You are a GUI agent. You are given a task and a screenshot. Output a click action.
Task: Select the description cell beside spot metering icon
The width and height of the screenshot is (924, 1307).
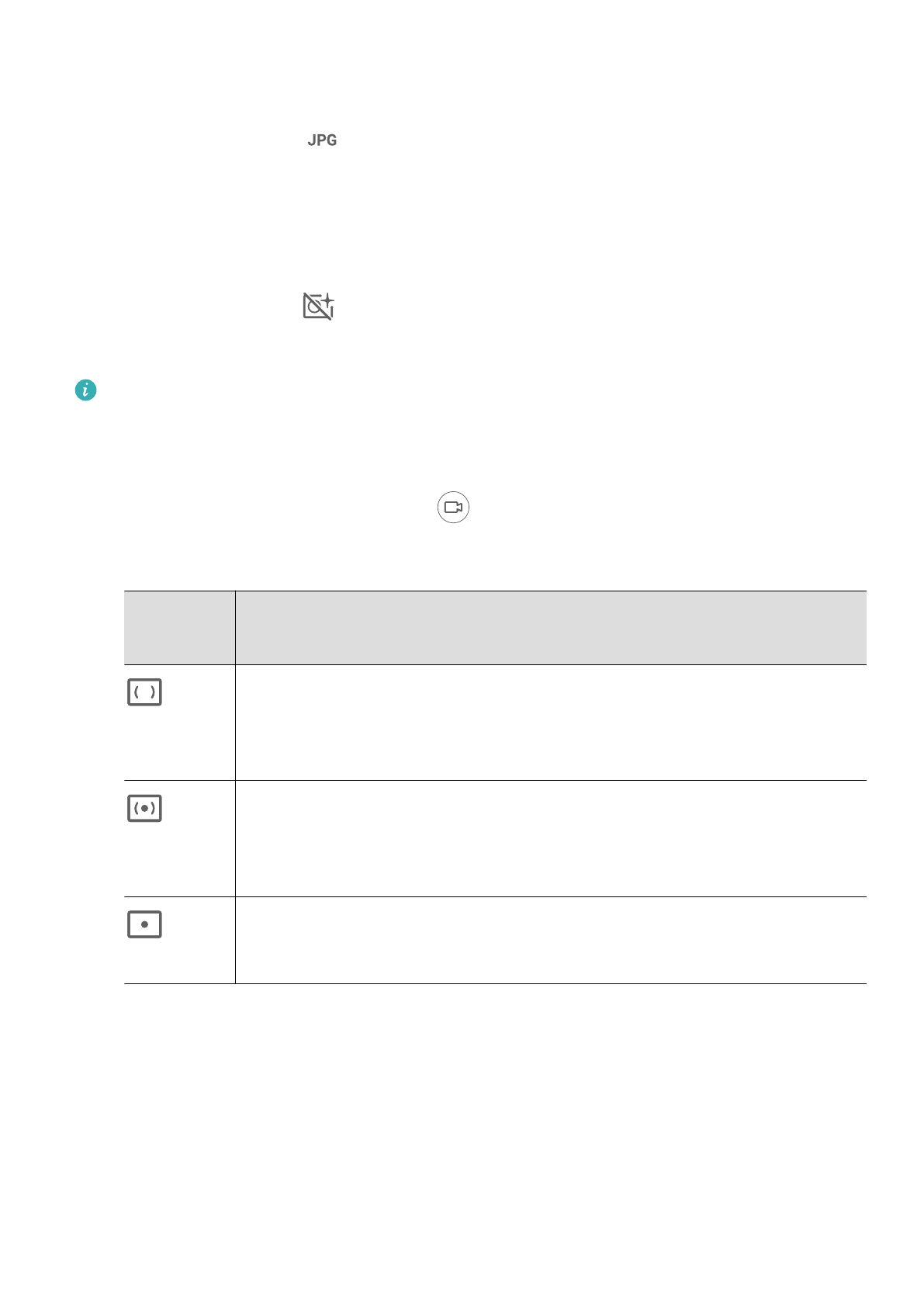[550, 940]
